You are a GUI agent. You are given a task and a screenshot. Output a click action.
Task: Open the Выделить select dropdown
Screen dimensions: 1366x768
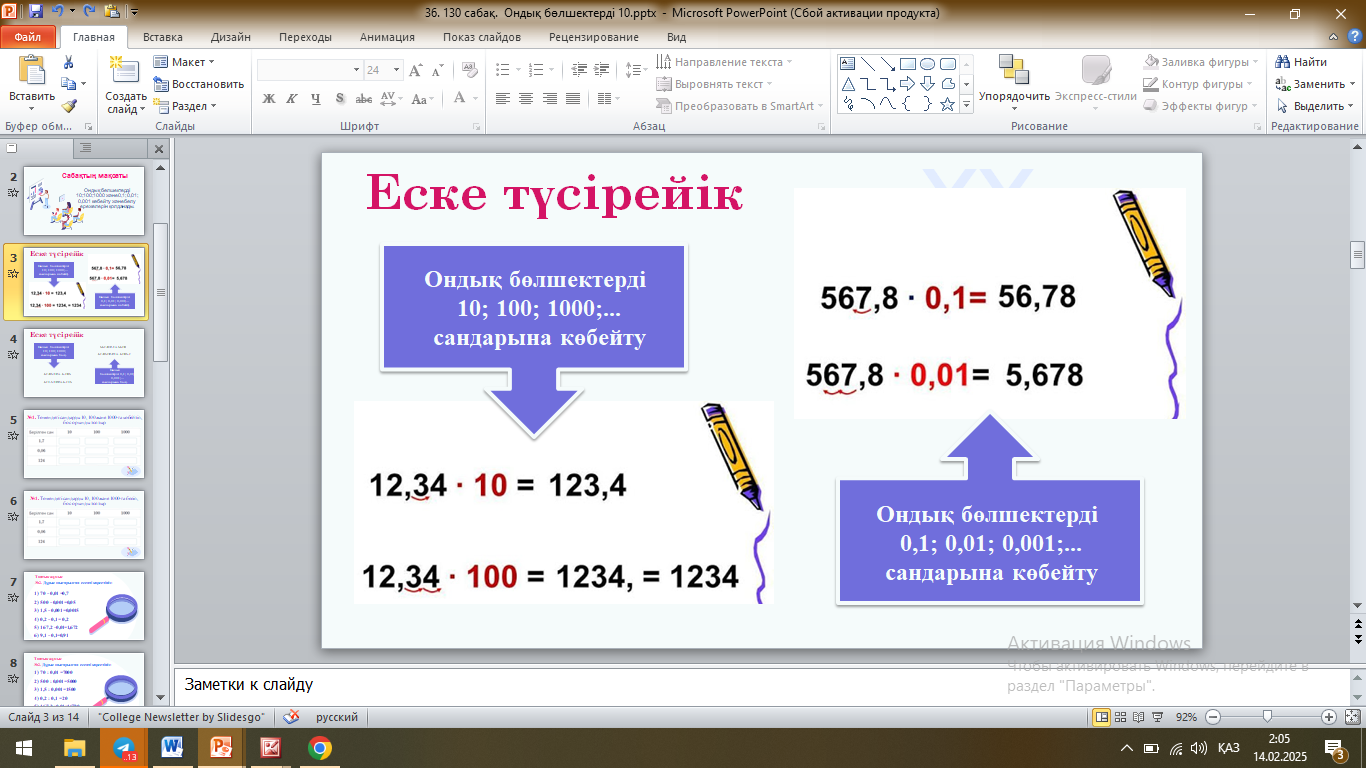click(1316, 106)
